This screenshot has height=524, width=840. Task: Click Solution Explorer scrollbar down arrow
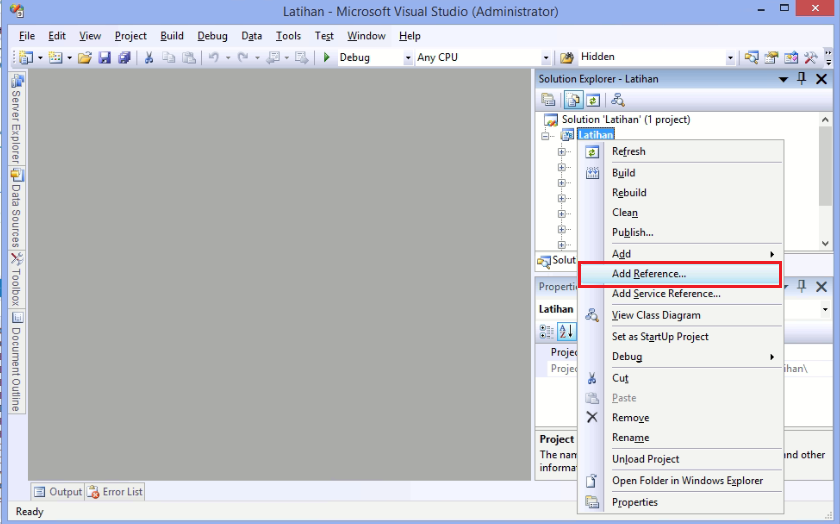pyautogui.click(x=825, y=243)
